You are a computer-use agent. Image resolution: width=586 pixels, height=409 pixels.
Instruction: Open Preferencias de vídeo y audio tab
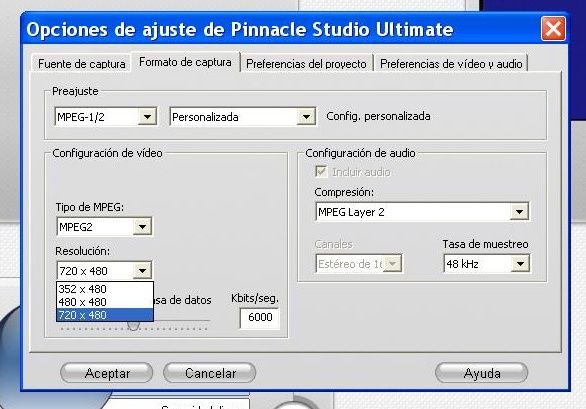pyautogui.click(x=451, y=64)
